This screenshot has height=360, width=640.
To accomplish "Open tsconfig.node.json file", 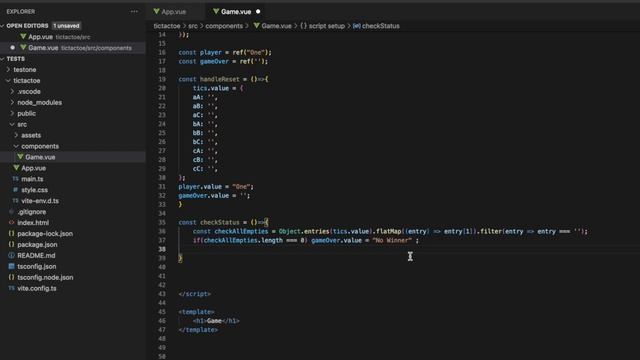I will point(45,278).
